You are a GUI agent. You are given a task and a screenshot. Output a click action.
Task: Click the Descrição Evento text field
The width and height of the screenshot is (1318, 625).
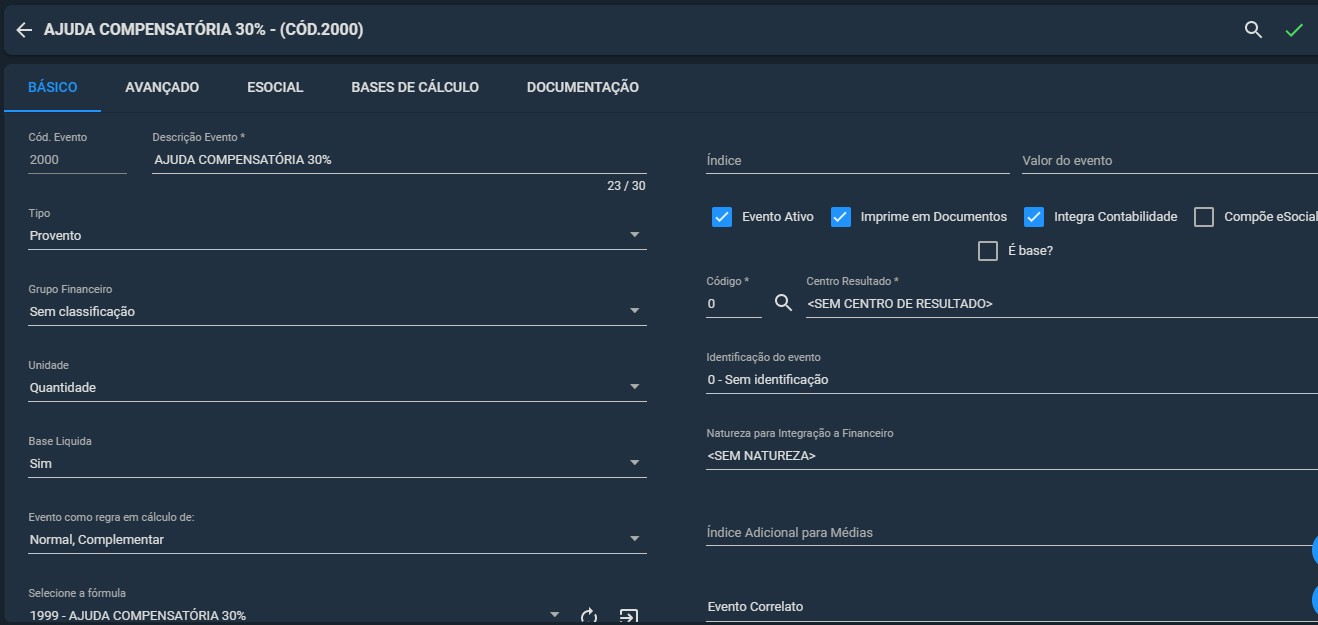click(x=399, y=159)
